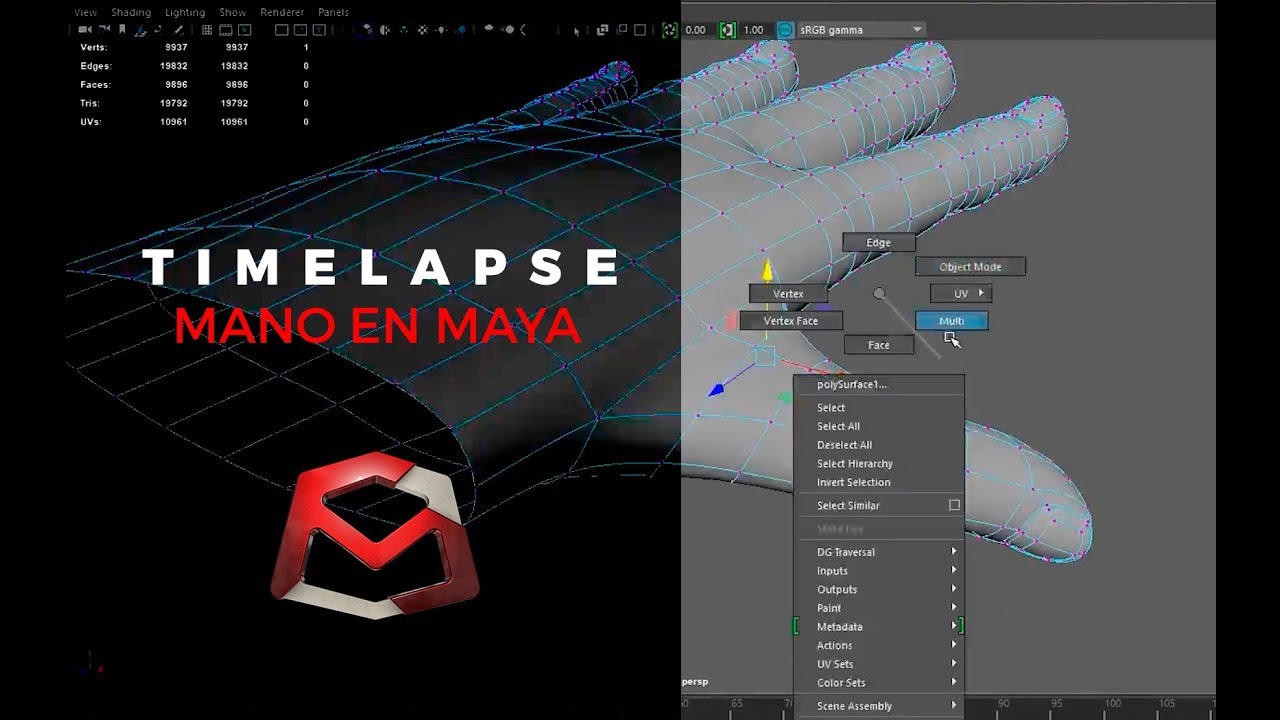Click the Multisample Anti-aliasing icon
The image size is (1280, 720).
[x=525, y=30]
